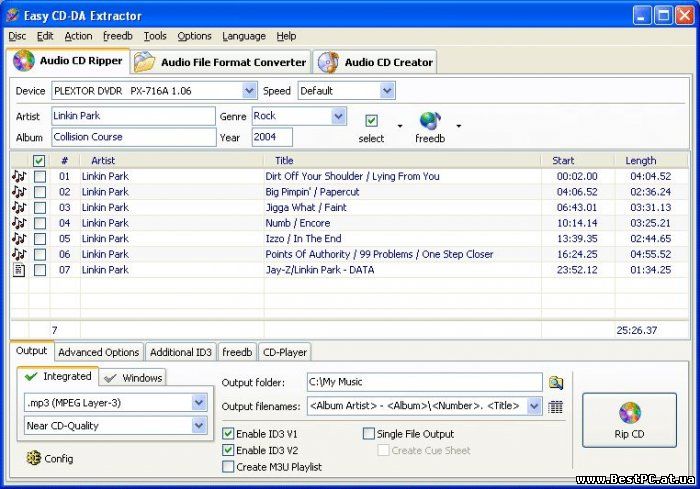The width and height of the screenshot is (700, 489).
Task: Switch to Audio CD Creator tab
Action: [375, 62]
